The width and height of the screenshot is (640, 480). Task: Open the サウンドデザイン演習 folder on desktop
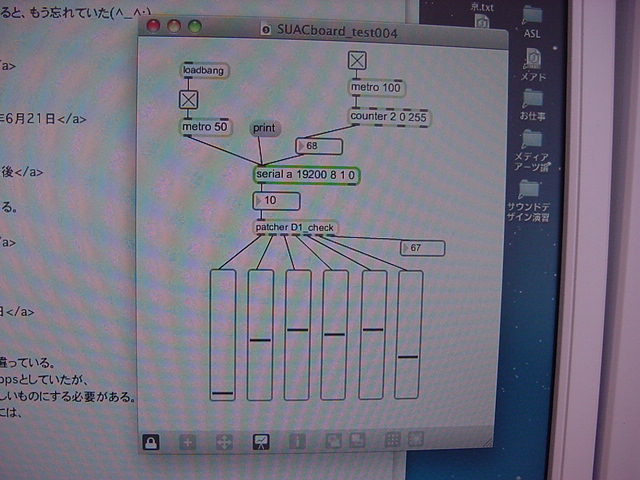point(529,201)
